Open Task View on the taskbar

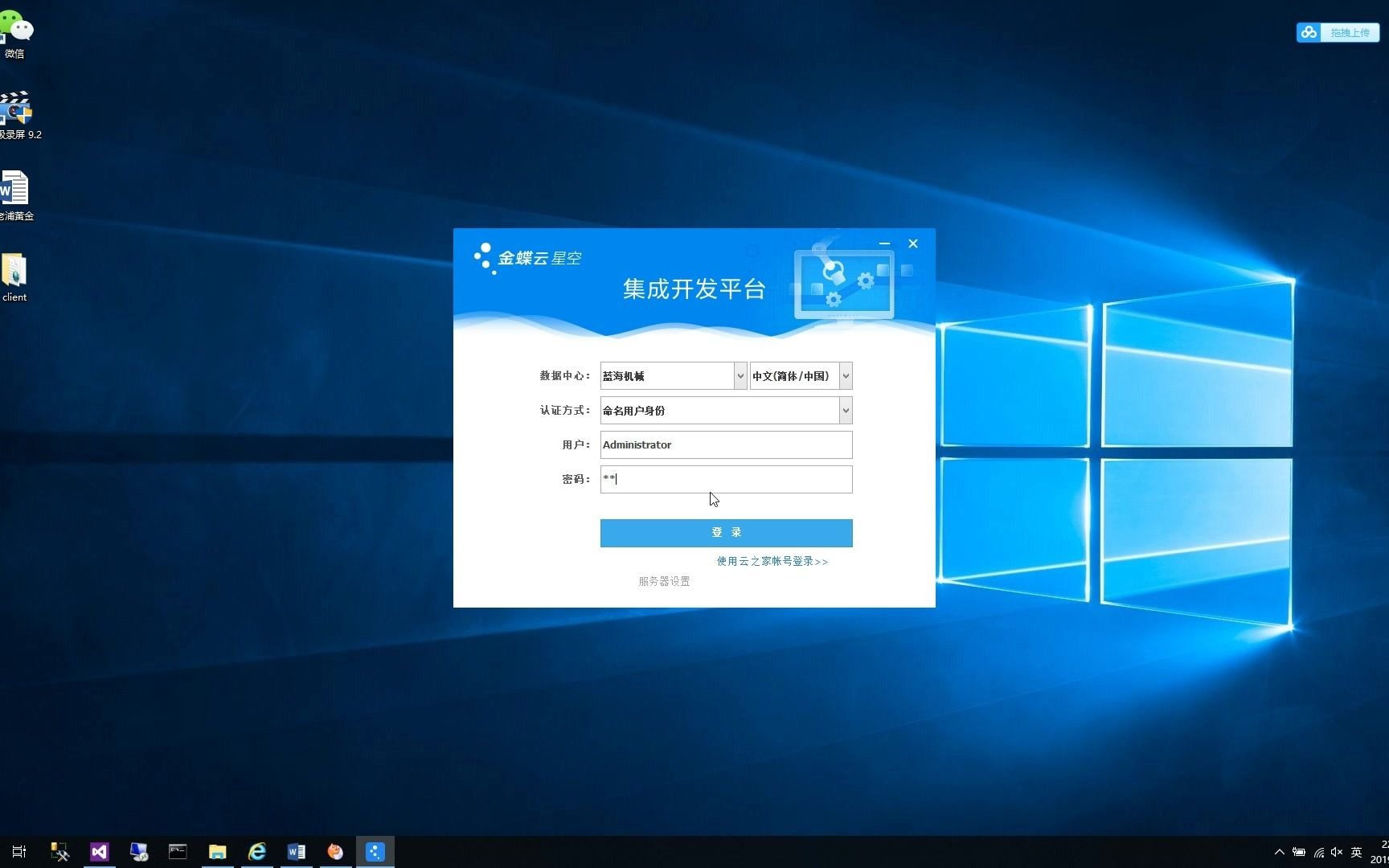point(19,852)
